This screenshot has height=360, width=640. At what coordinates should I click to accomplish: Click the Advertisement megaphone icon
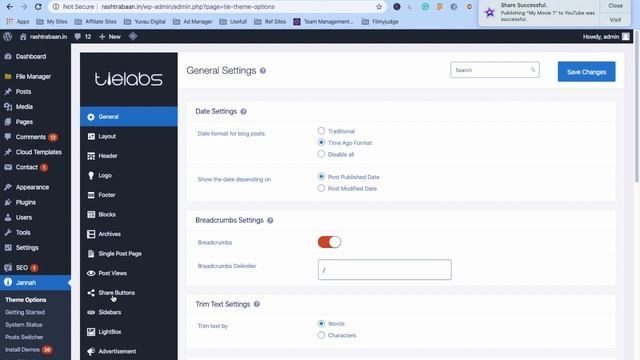tap(91, 351)
